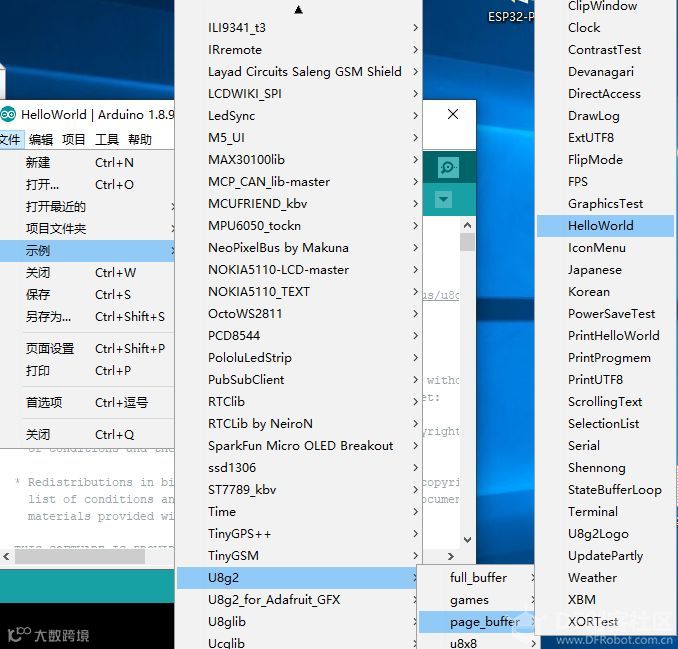Image resolution: width=678 pixels, height=649 pixels.
Task: Open the u8x8 submenu
Action: (x=477, y=643)
